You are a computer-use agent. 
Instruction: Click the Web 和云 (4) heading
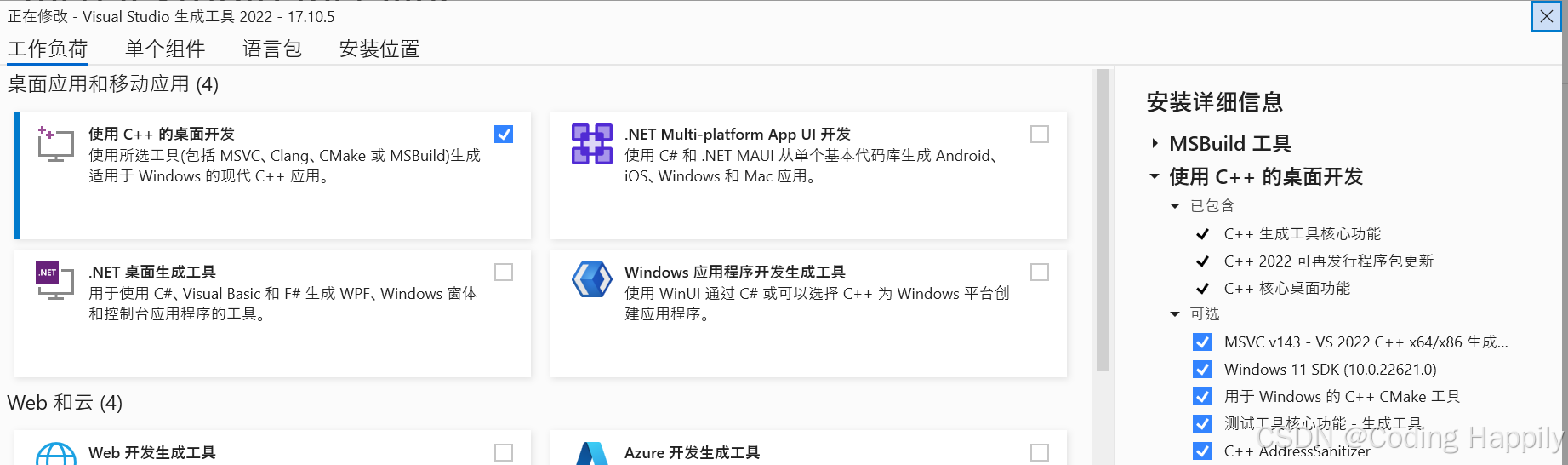coord(65,403)
